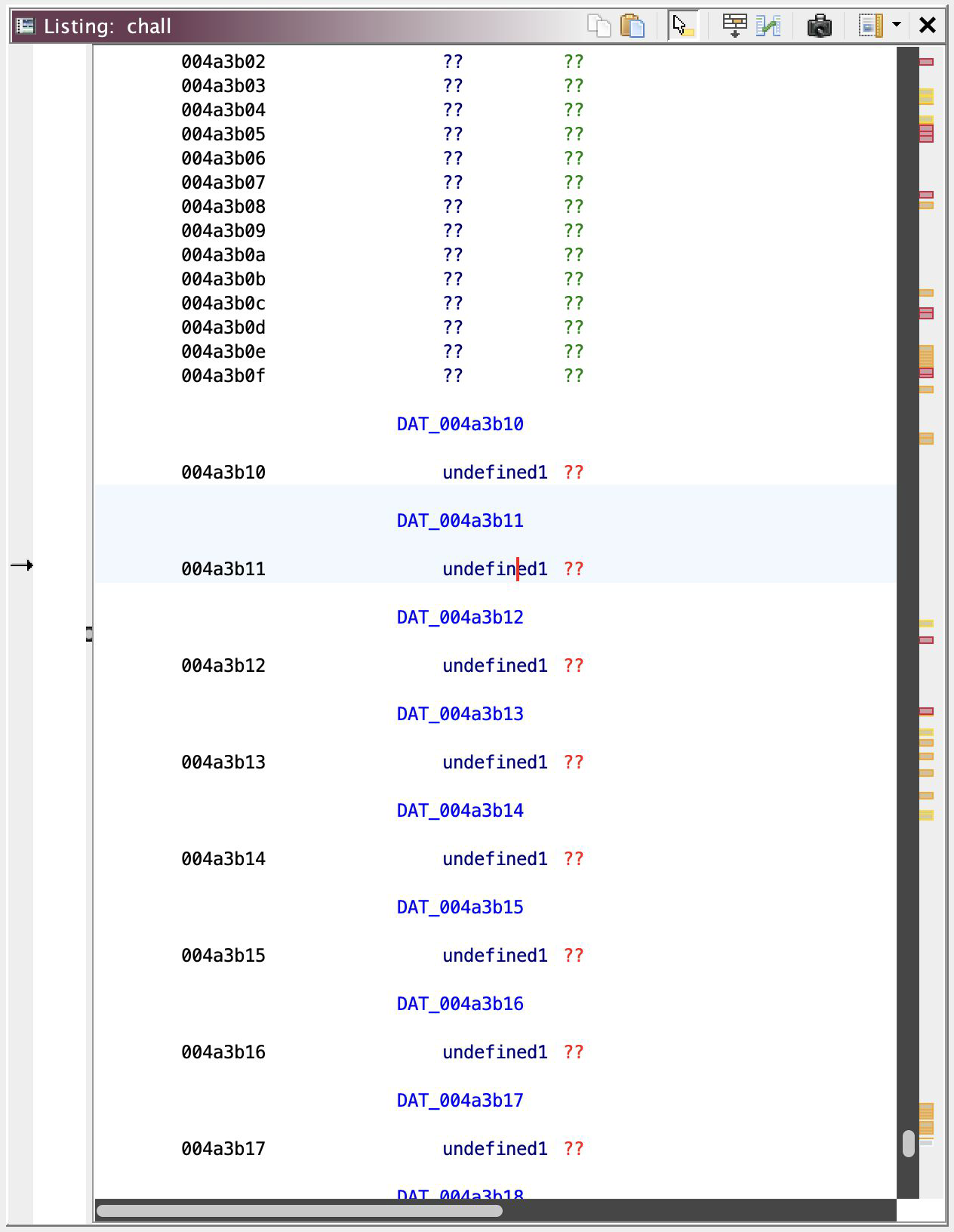
Task: Select label DAT_004a3b10
Action: pos(460,424)
